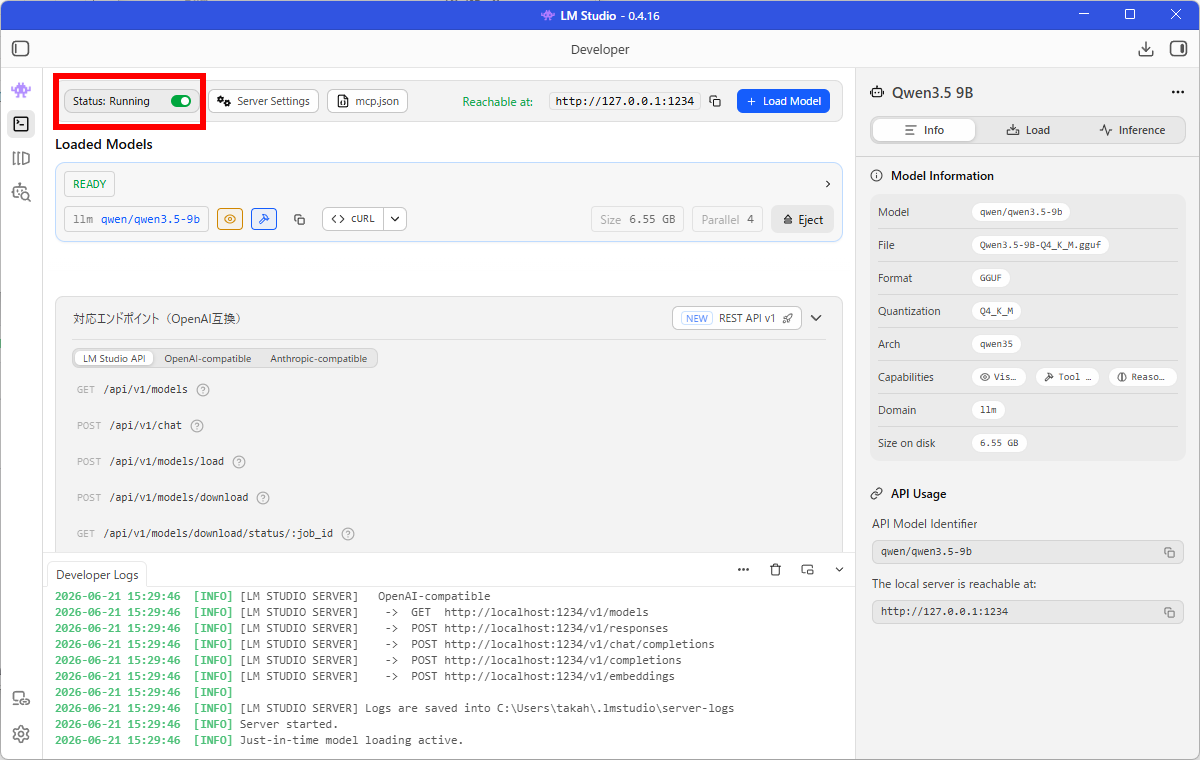Copy the API Model Identifier qwen/qwen3.5-9b

coord(1169,552)
